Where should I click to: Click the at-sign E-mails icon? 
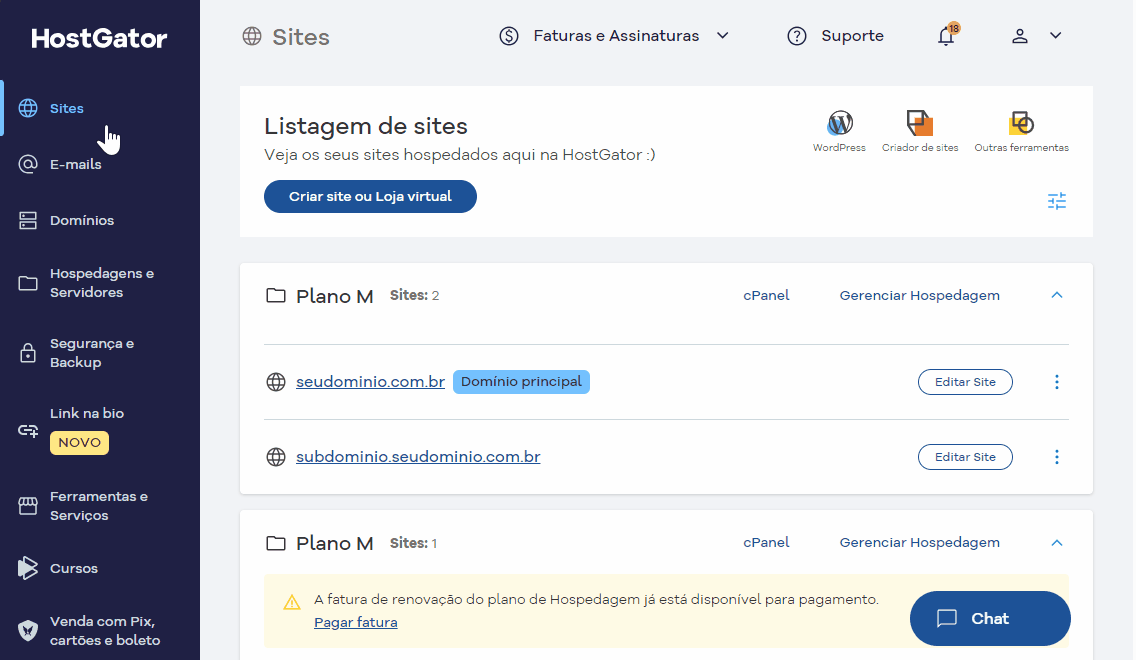click(28, 164)
